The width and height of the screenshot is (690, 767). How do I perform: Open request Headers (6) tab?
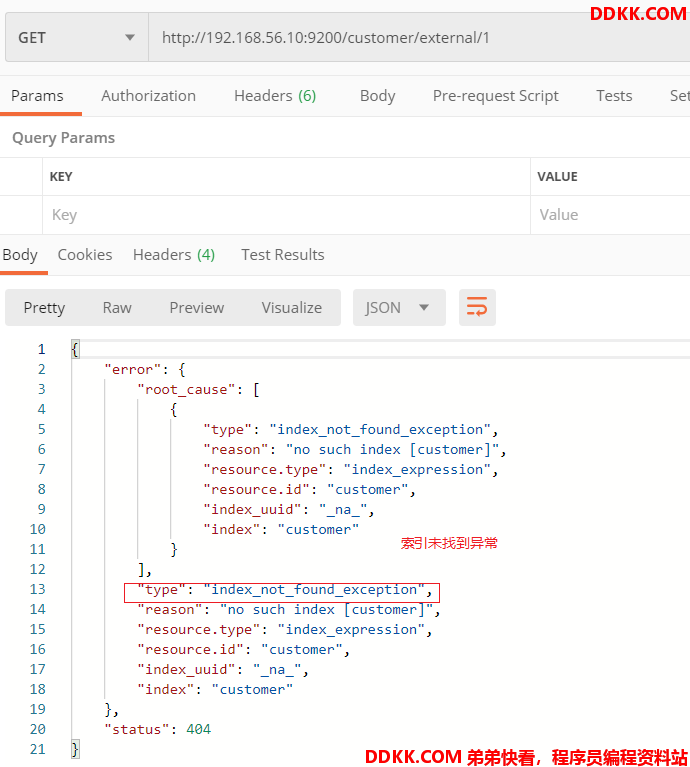275,96
